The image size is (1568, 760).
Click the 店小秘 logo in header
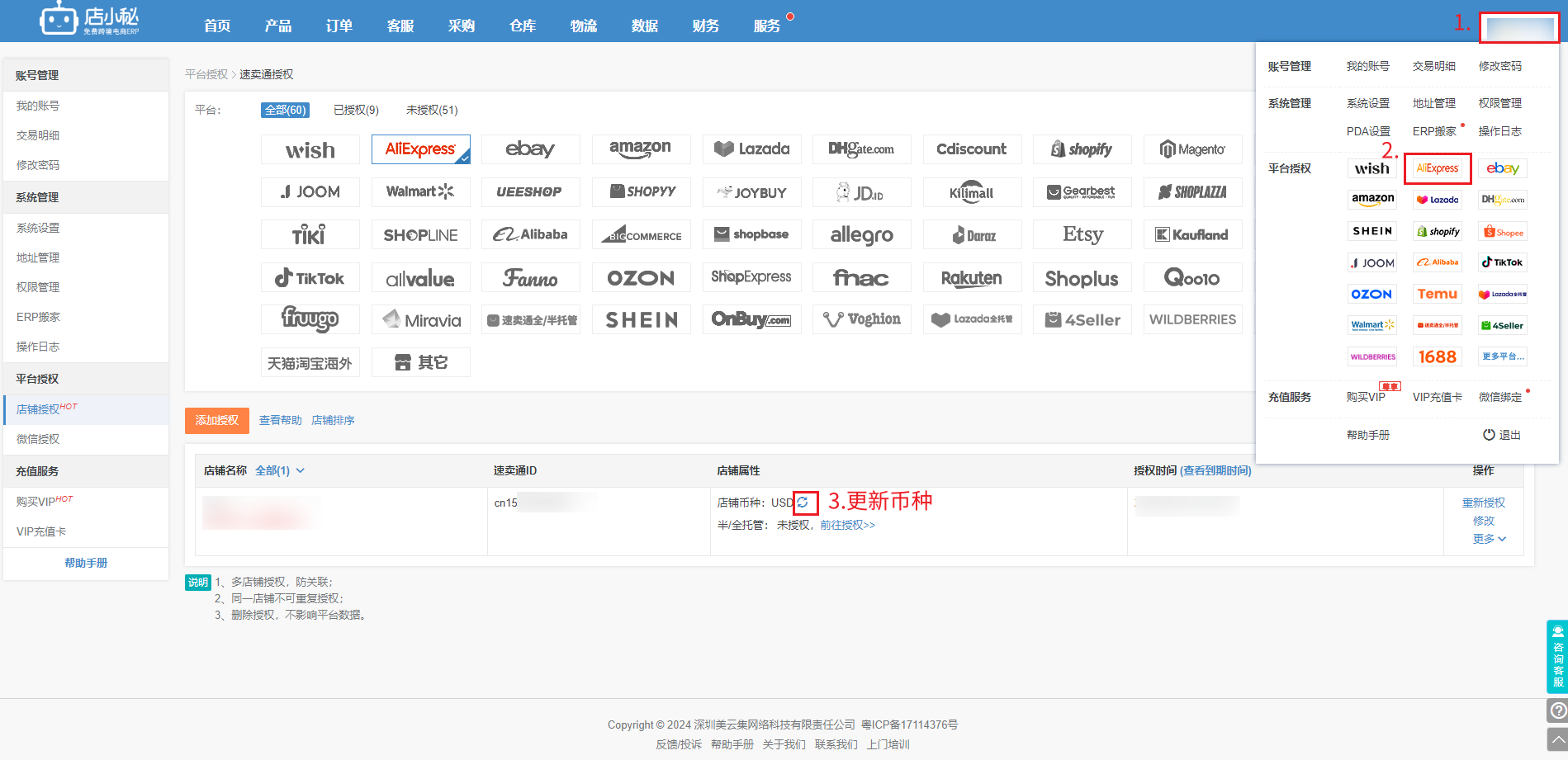tap(89, 19)
